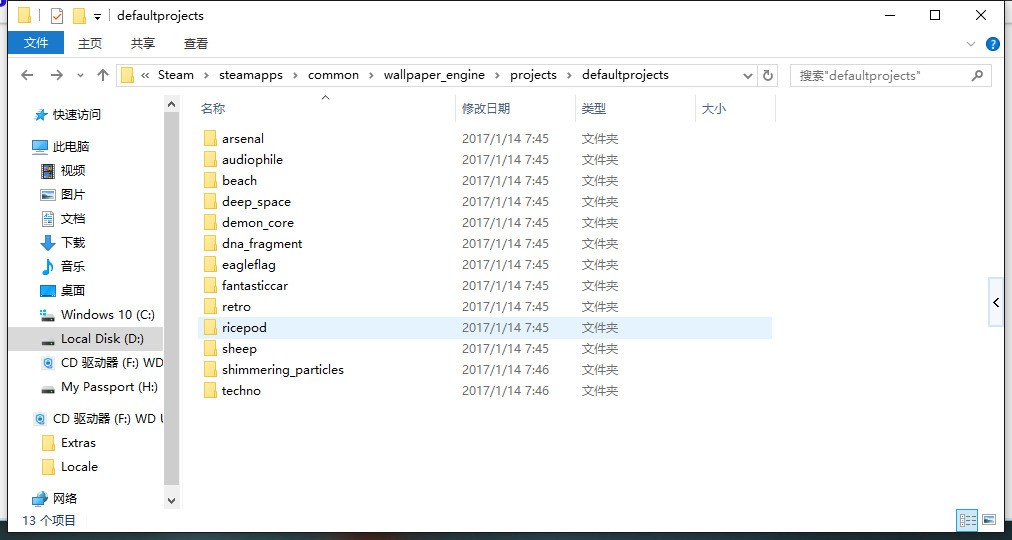Select the Music folder in sidebar

point(72,266)
